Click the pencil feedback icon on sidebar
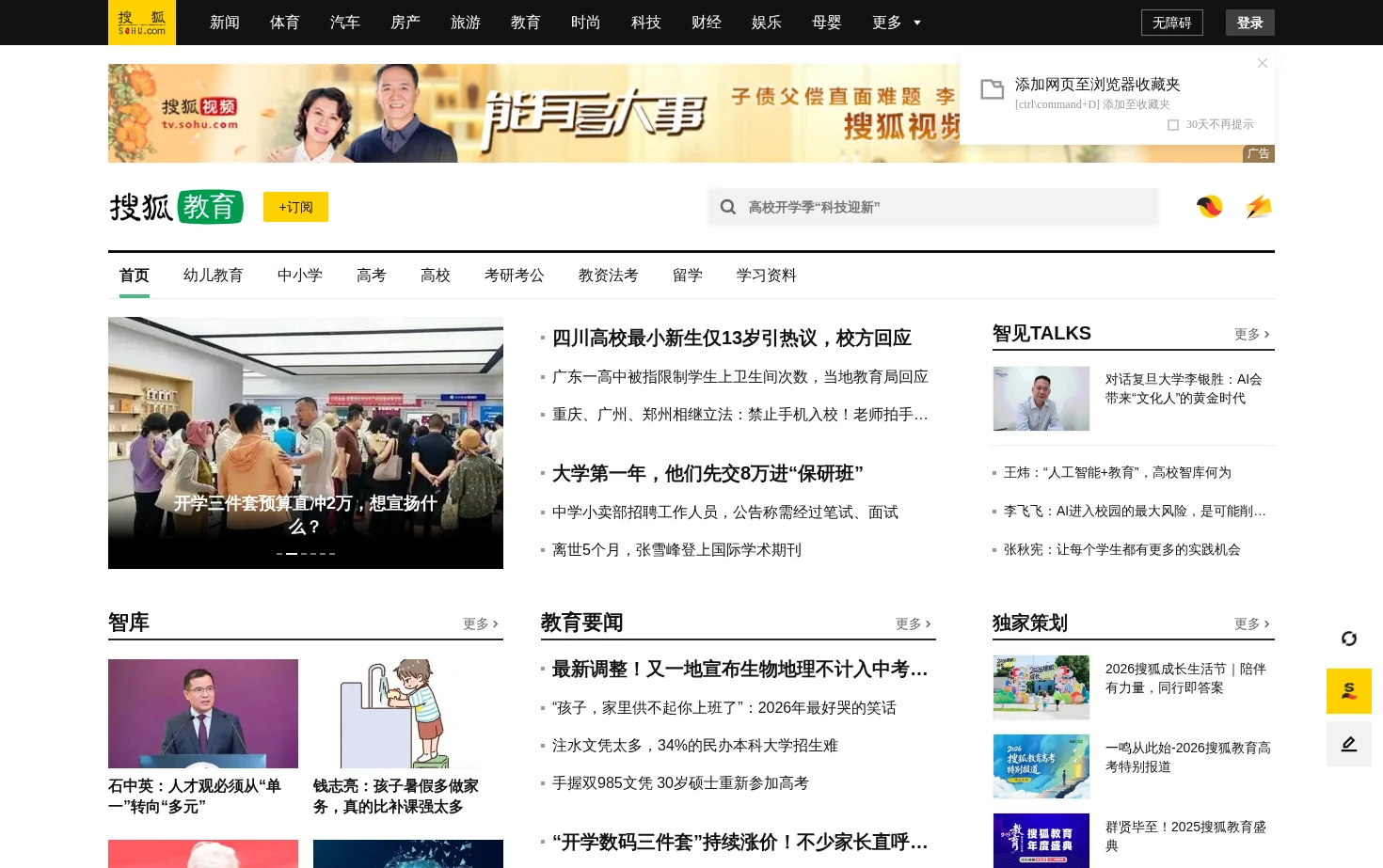This screenshot has height=868, width=1383. click(1349, 744)
